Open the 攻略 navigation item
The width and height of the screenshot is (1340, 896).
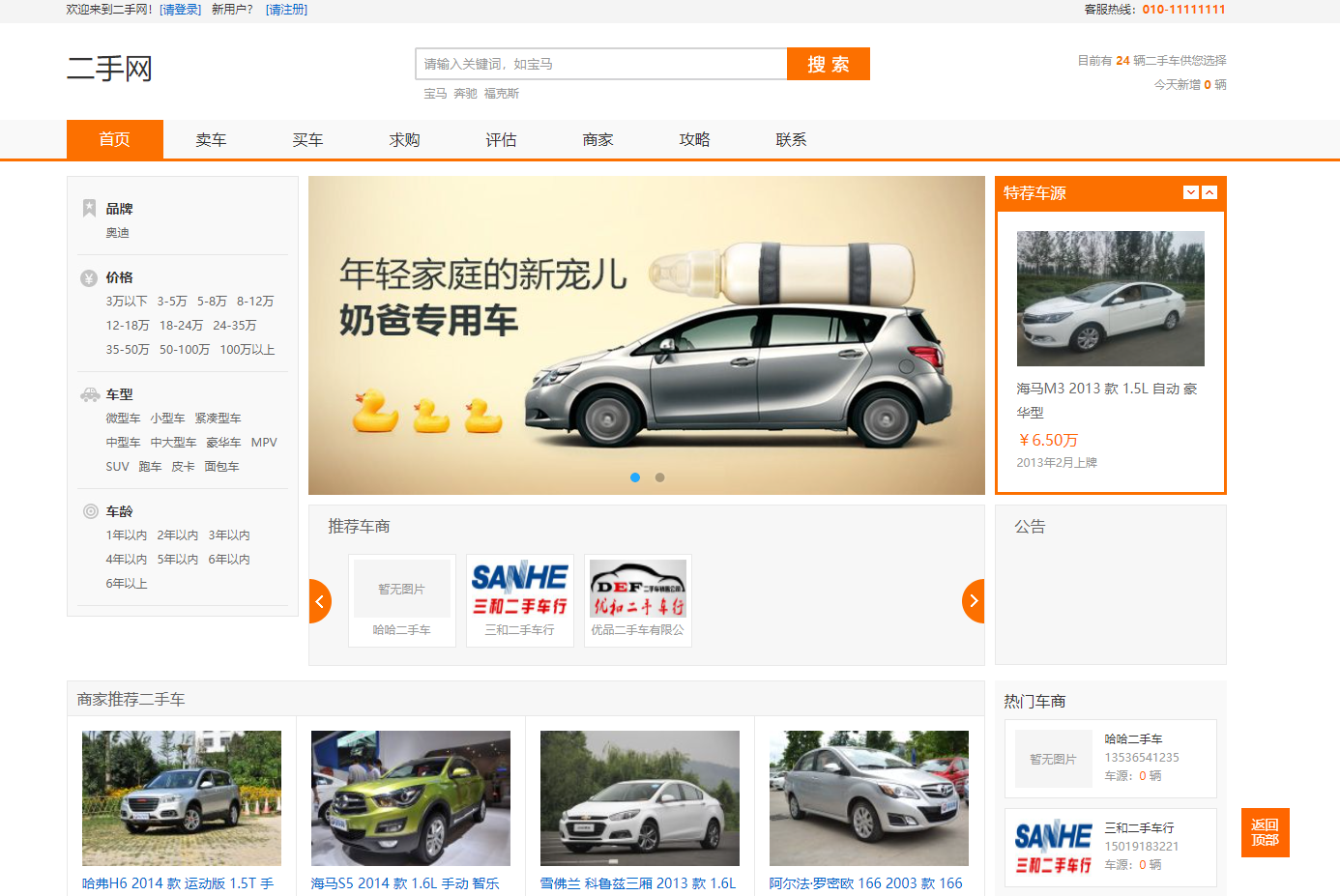pos(693,139)
